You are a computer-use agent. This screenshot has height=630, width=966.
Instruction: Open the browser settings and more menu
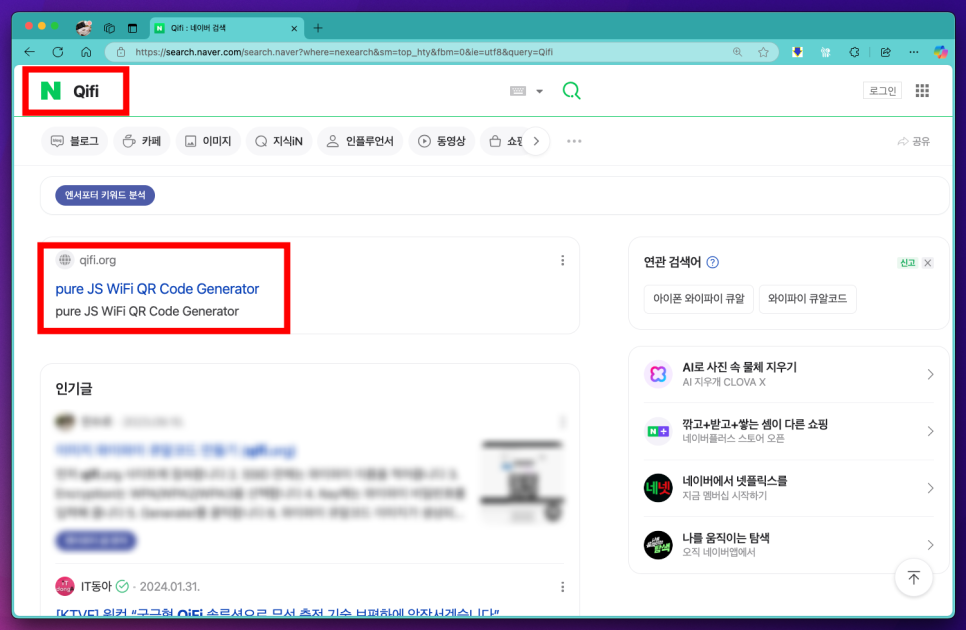click(914, 52)
